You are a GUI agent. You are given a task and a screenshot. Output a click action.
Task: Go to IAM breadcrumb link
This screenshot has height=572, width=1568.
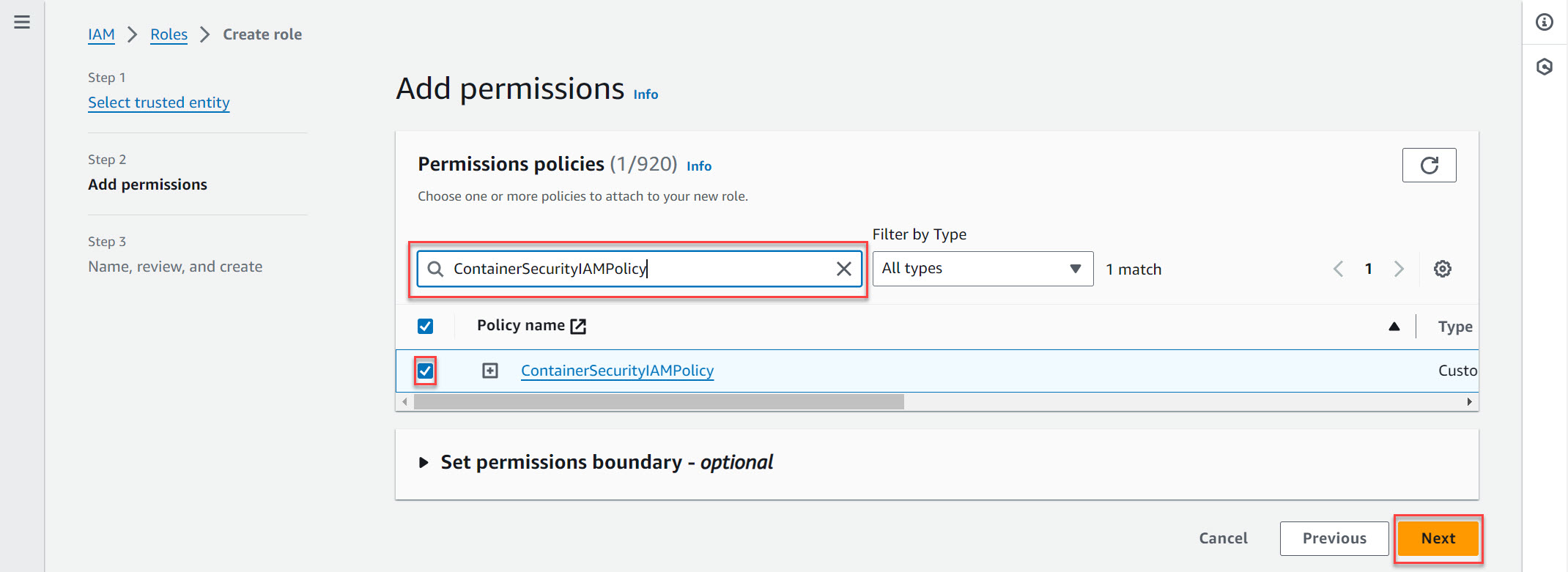point(101,34)
